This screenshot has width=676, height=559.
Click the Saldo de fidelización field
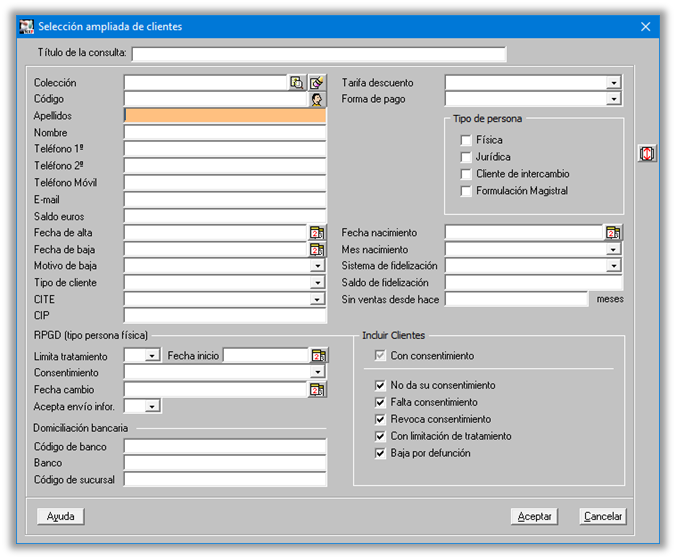(x=534, y=283)
